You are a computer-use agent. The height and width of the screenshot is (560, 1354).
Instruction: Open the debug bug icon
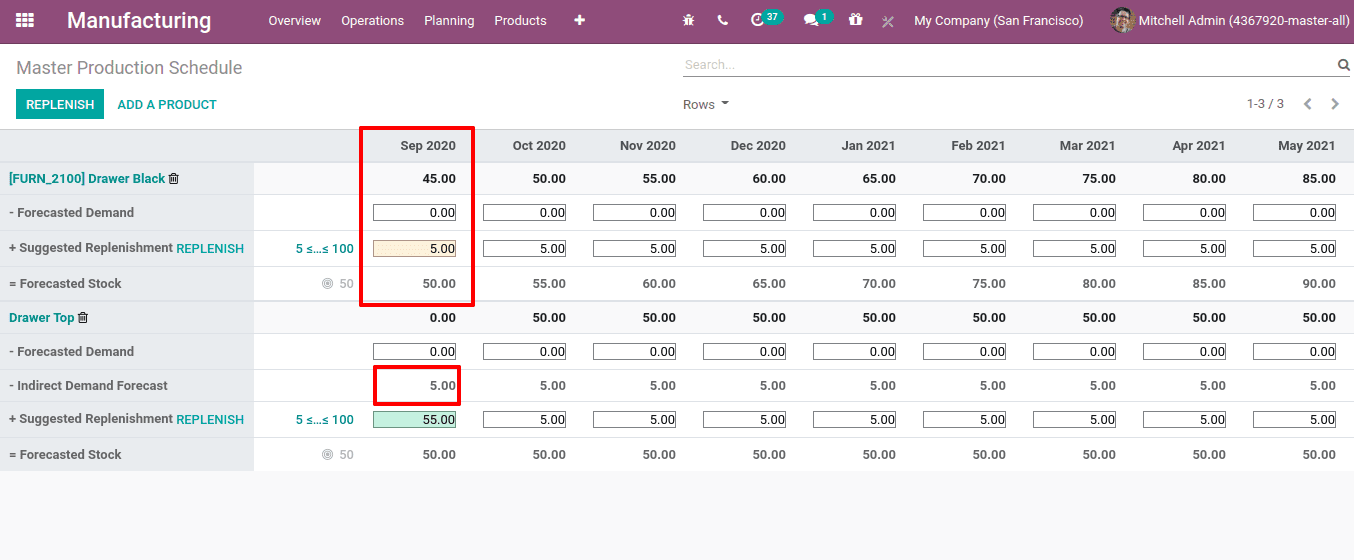tap(688, 20)
